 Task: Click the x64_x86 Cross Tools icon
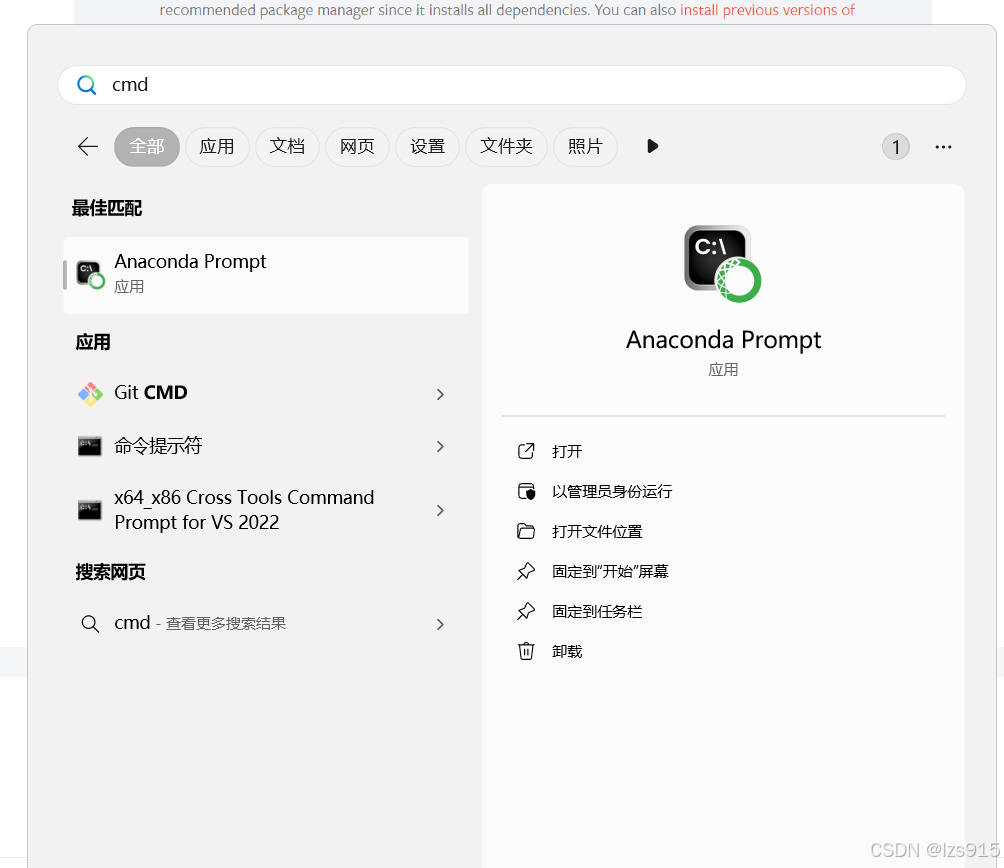90,510
